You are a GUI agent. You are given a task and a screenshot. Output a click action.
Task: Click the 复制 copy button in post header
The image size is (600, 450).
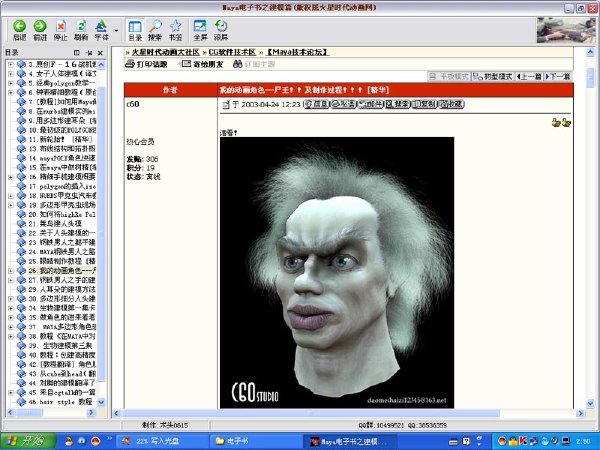coord(424,104)
